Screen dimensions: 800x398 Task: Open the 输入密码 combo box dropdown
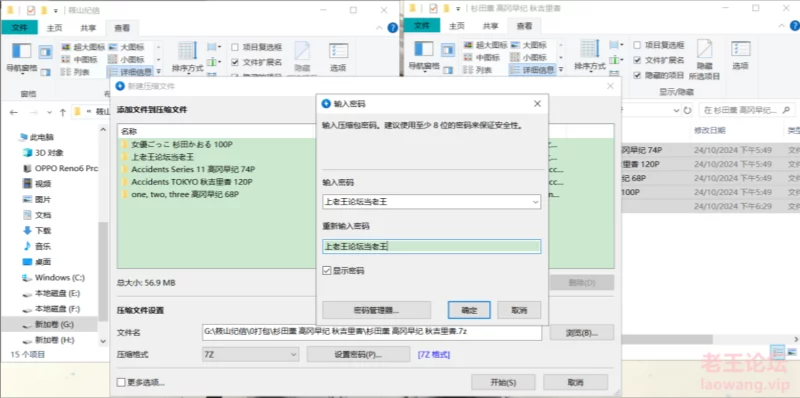(x=535, y=202)
